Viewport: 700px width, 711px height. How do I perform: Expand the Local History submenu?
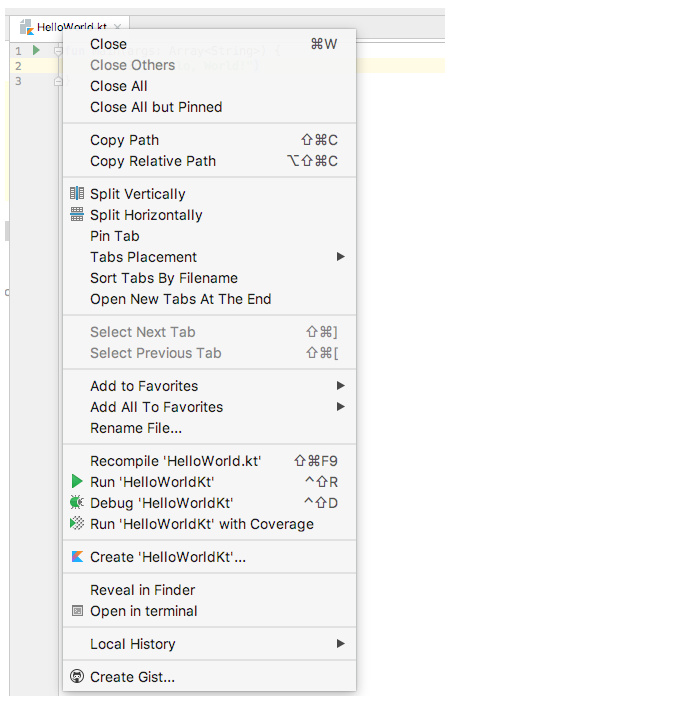click(x=340, y=644)
